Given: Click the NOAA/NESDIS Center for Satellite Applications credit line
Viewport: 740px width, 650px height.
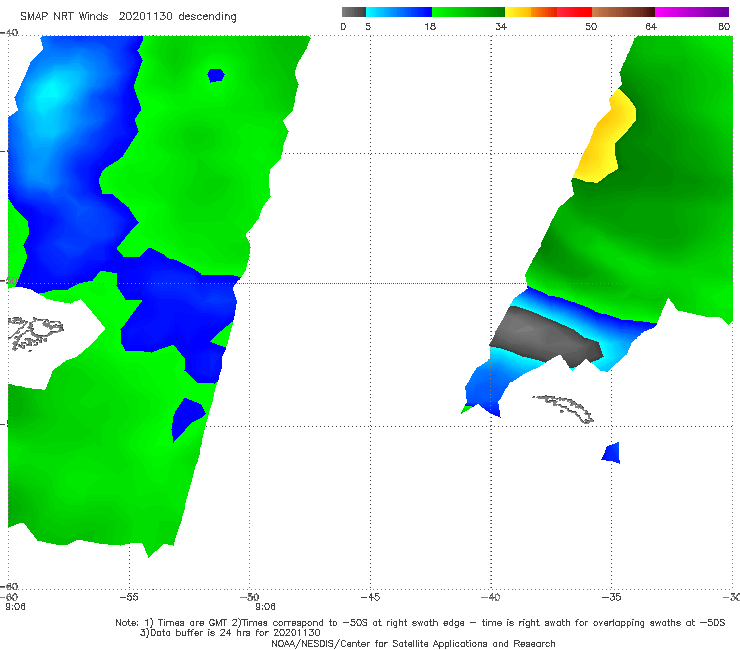Looking at the screenshot, I should (x=413, y=643).
